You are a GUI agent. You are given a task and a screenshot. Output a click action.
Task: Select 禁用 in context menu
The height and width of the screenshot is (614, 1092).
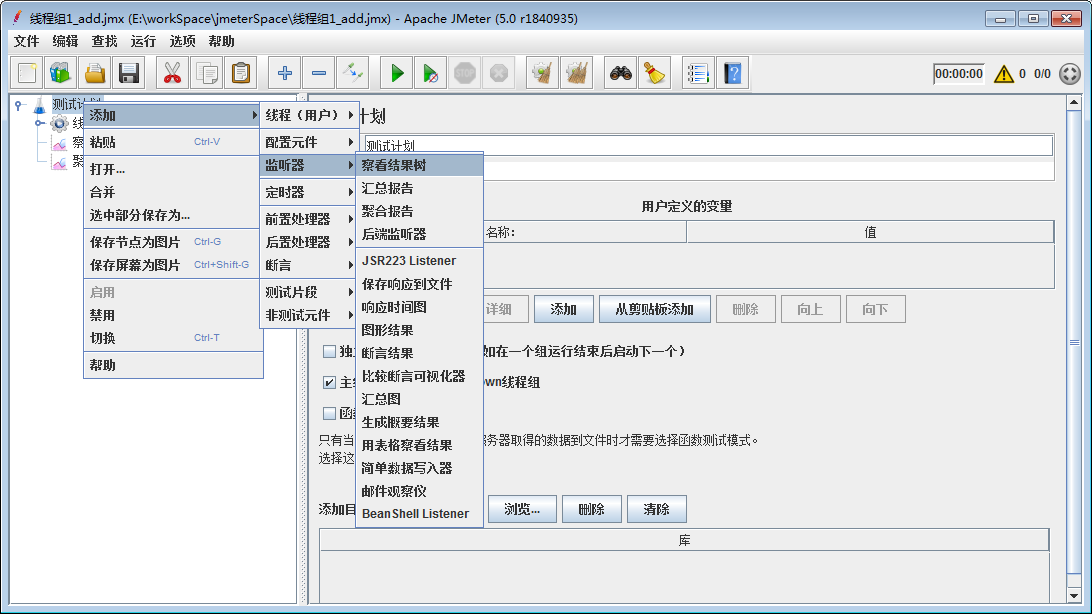pyautogui.click(x=173, y=315)
